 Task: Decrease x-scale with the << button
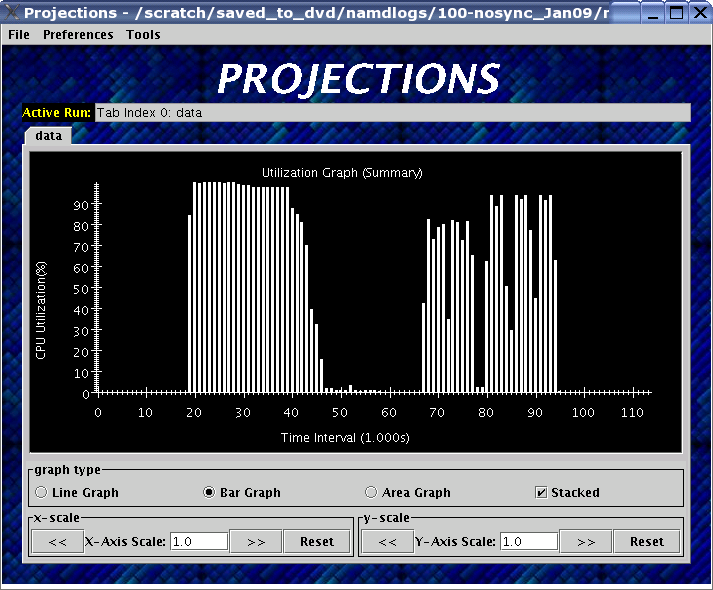point(57,541)
